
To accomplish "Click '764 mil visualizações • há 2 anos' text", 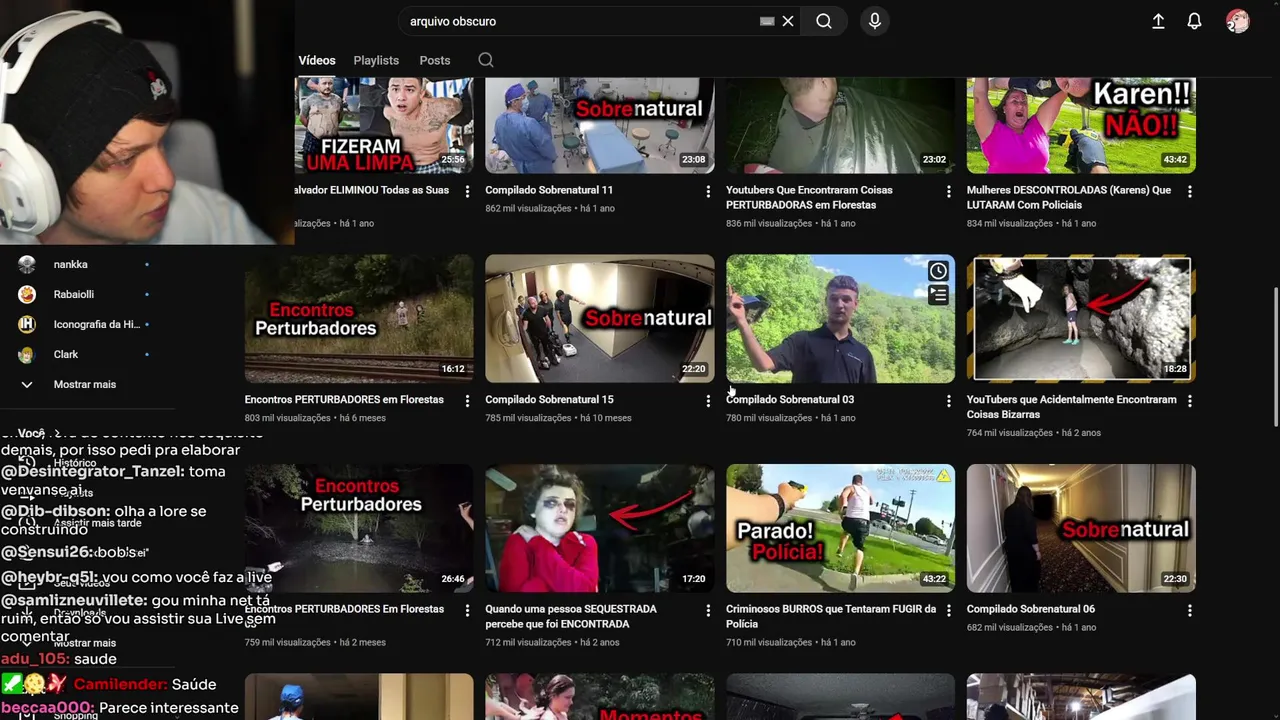I will (1034, 433).
